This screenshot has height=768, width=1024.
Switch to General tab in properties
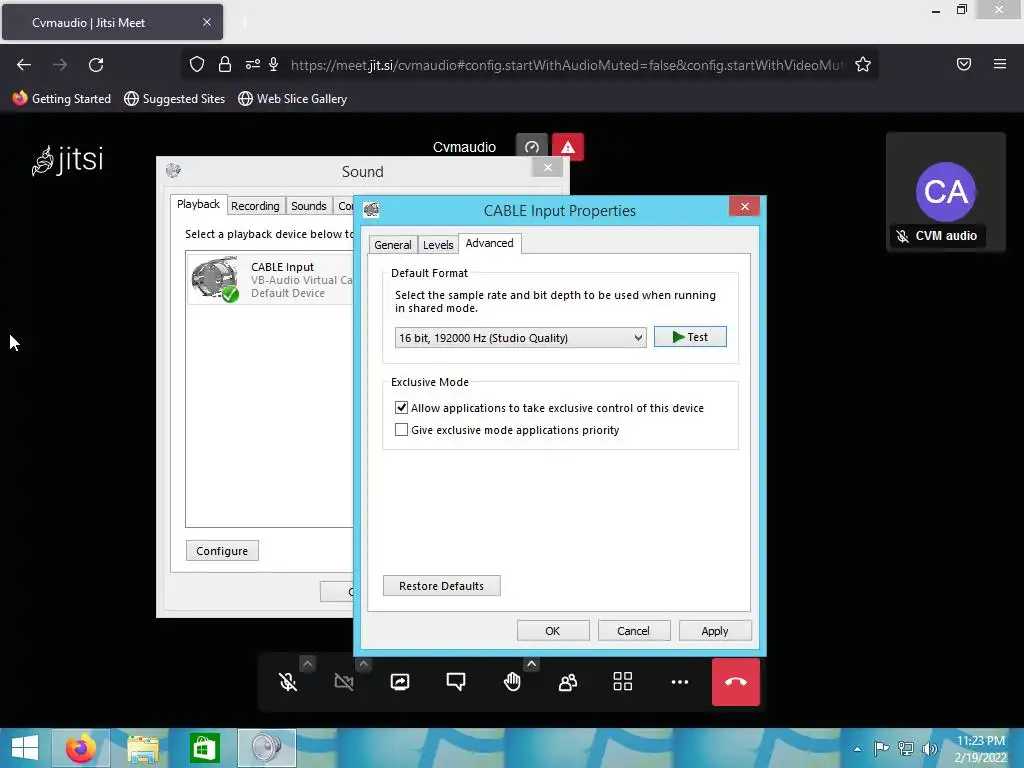[x=392, y=245]
